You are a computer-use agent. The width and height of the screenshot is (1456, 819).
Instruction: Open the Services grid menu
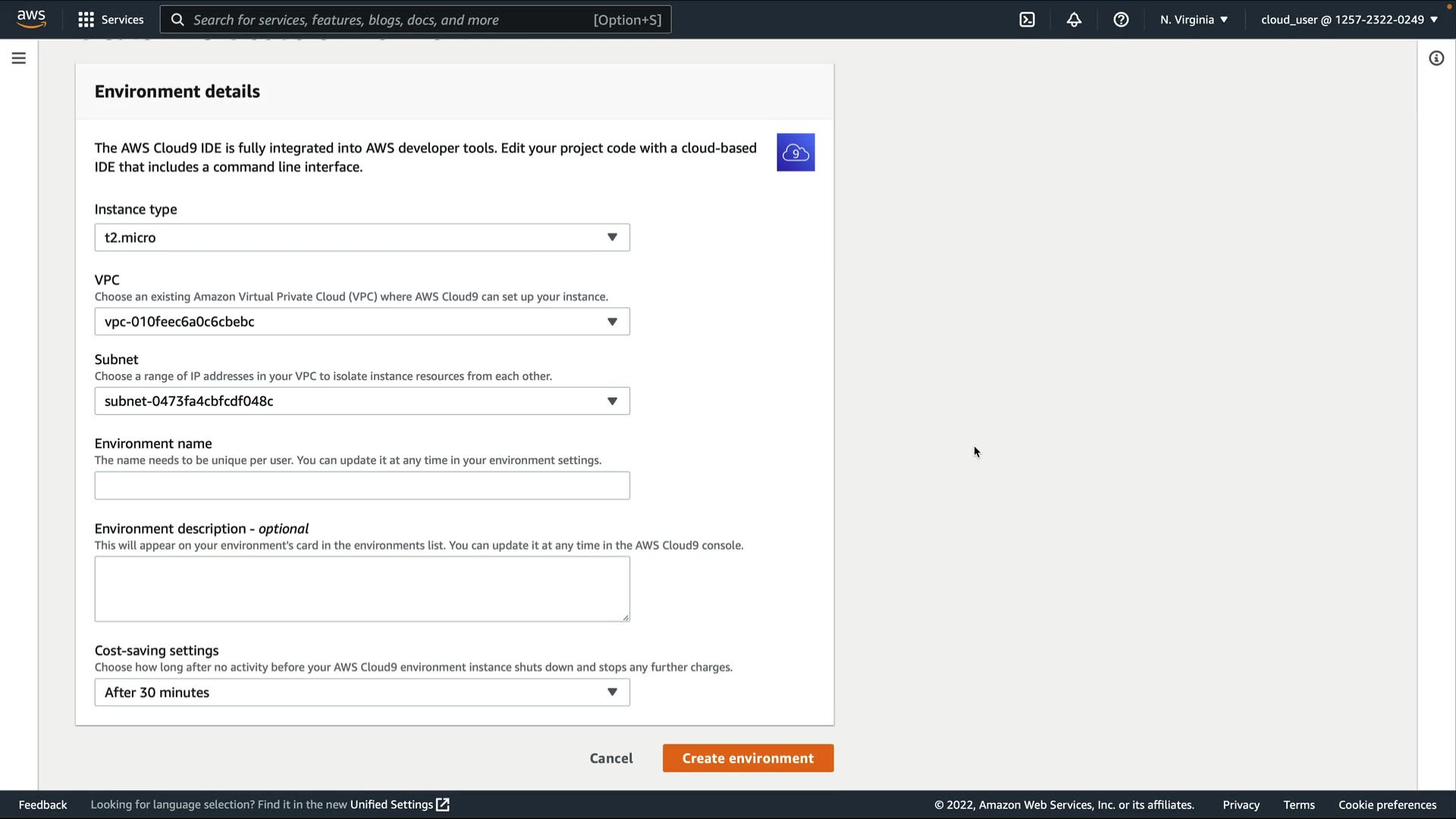tap(111, 20)
